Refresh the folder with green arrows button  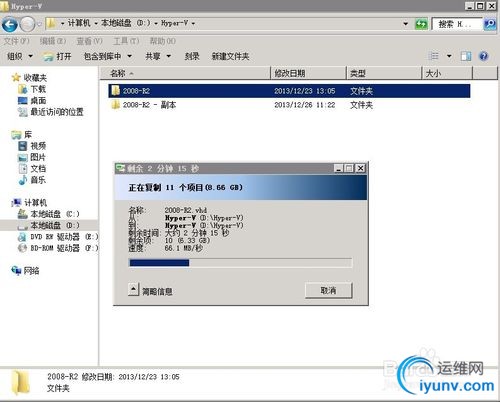[x=421, y=24]
